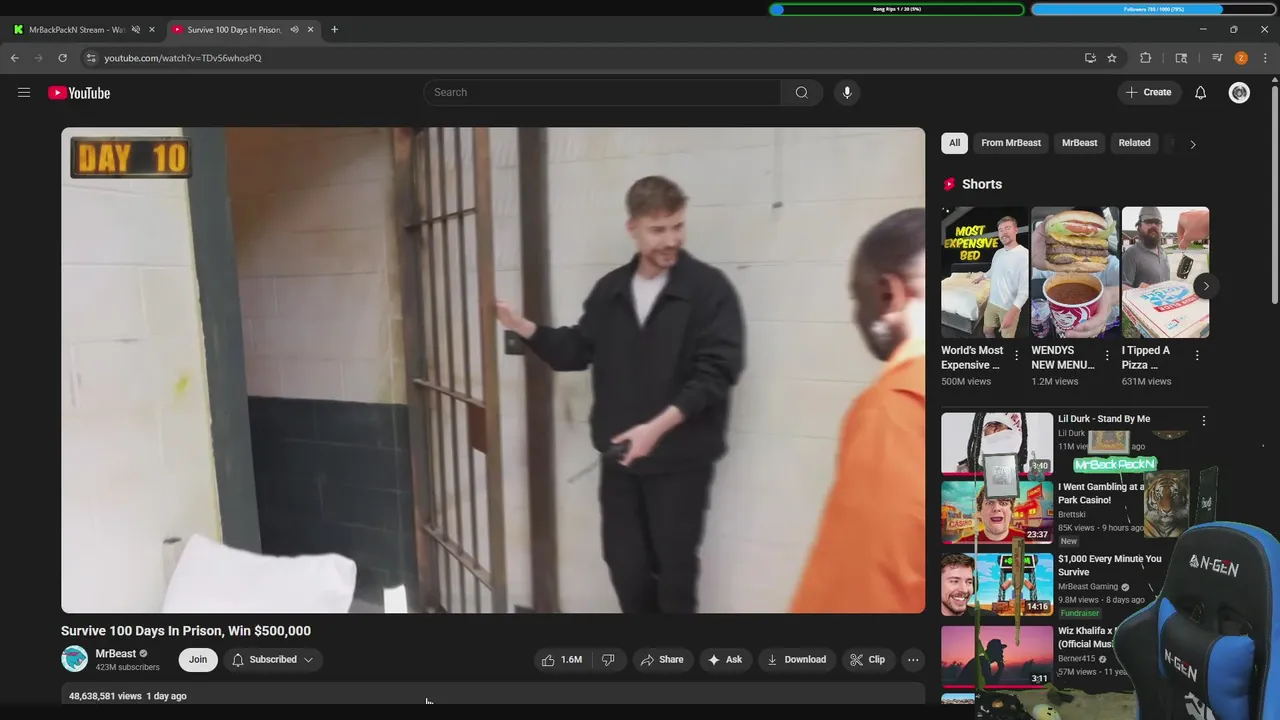Click into the YouTube search field
This screenshot has width=1280, height=720.
602,92
